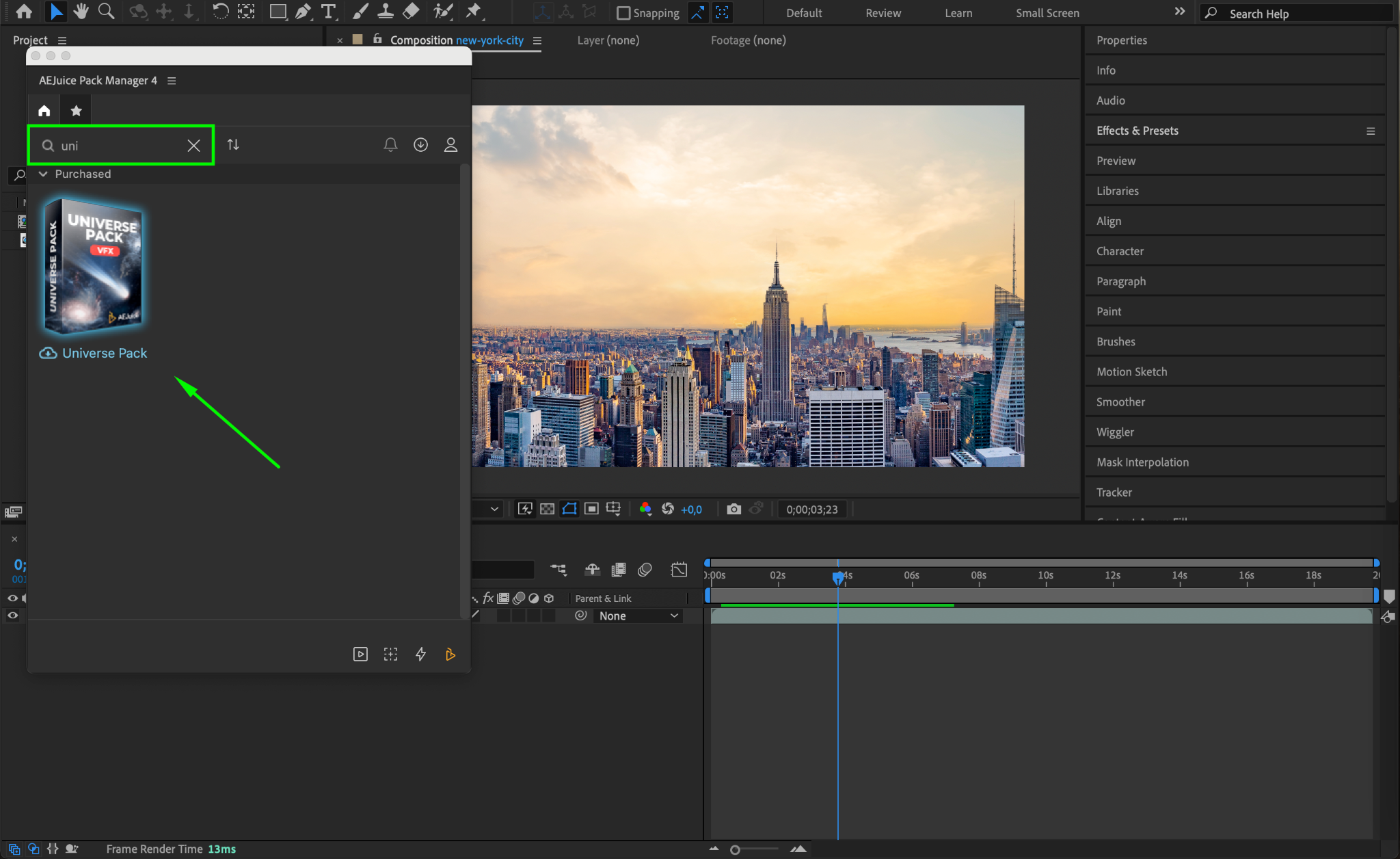This screenshot has width=1400, height=859.
Task: Enable the Snapping checkbox
Action: [x=623, y=13]
